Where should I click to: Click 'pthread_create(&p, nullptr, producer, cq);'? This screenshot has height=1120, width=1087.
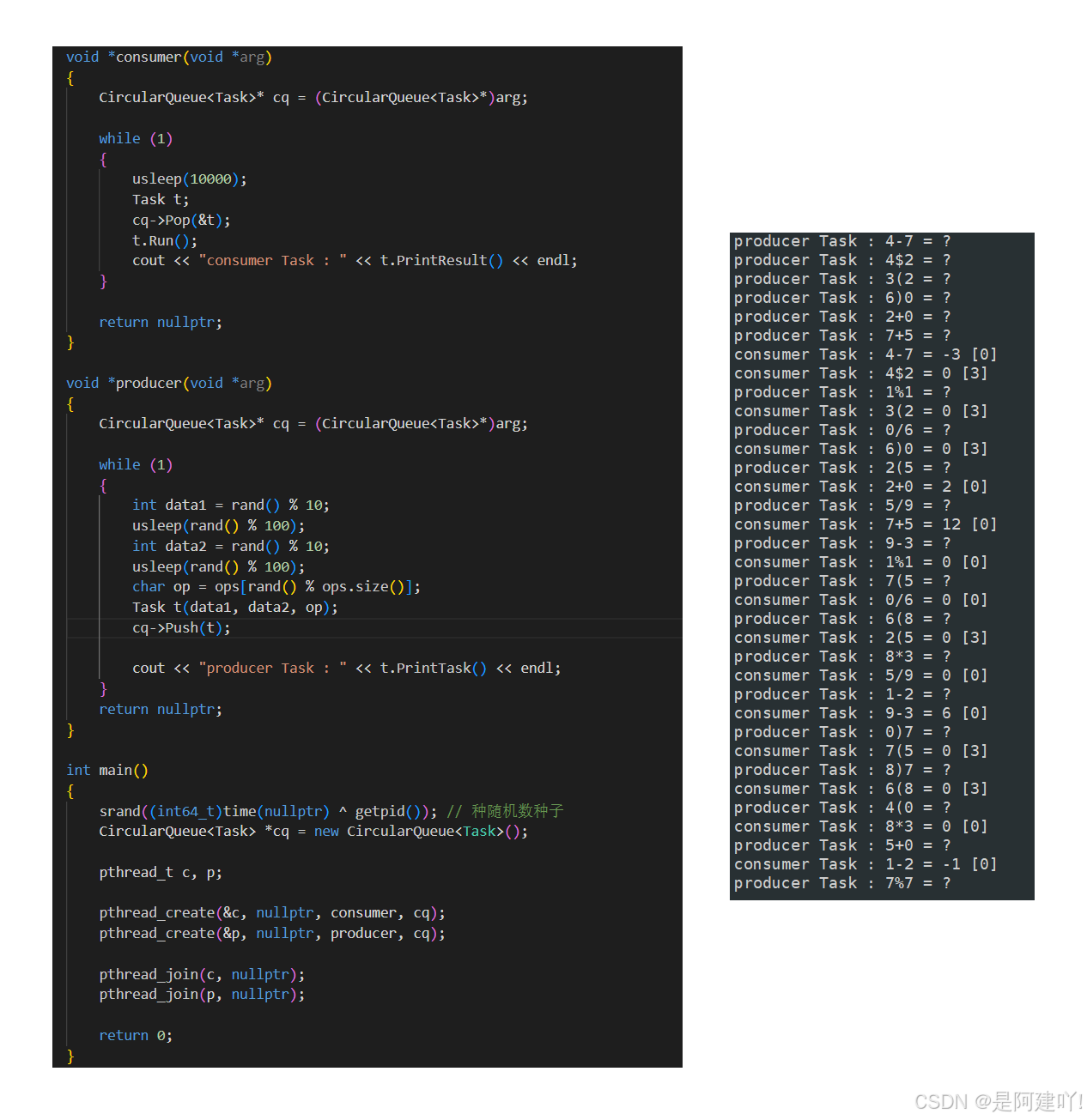(272, 933)
